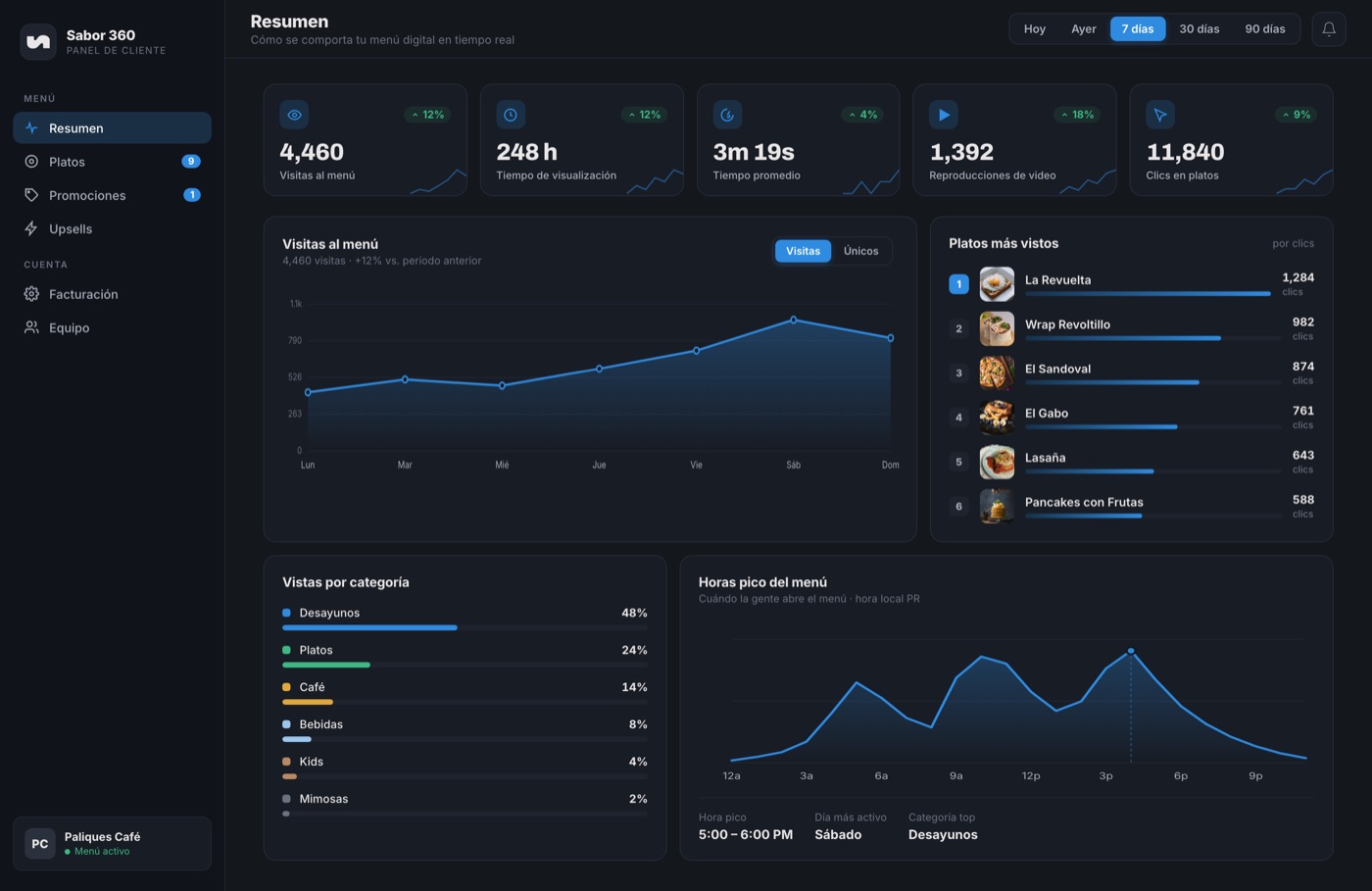Viewport: 1372px width, 891px height.
Task: Click the Café yellow category bar
Action: 308,702
